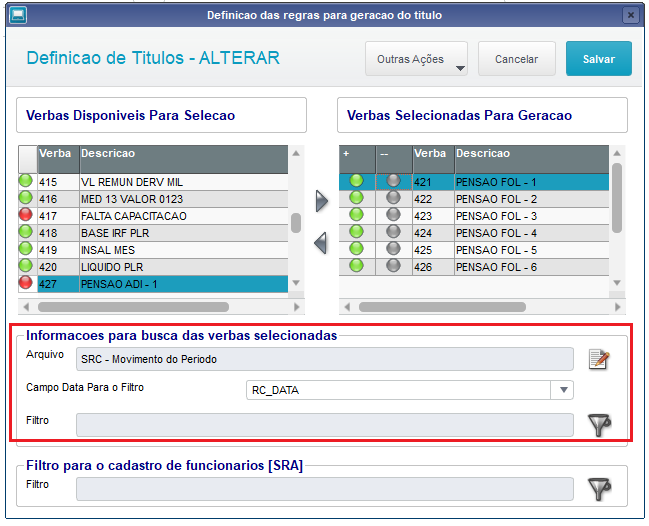
Task: Click the move-right arrow to add verba
Action: [322, 202]
